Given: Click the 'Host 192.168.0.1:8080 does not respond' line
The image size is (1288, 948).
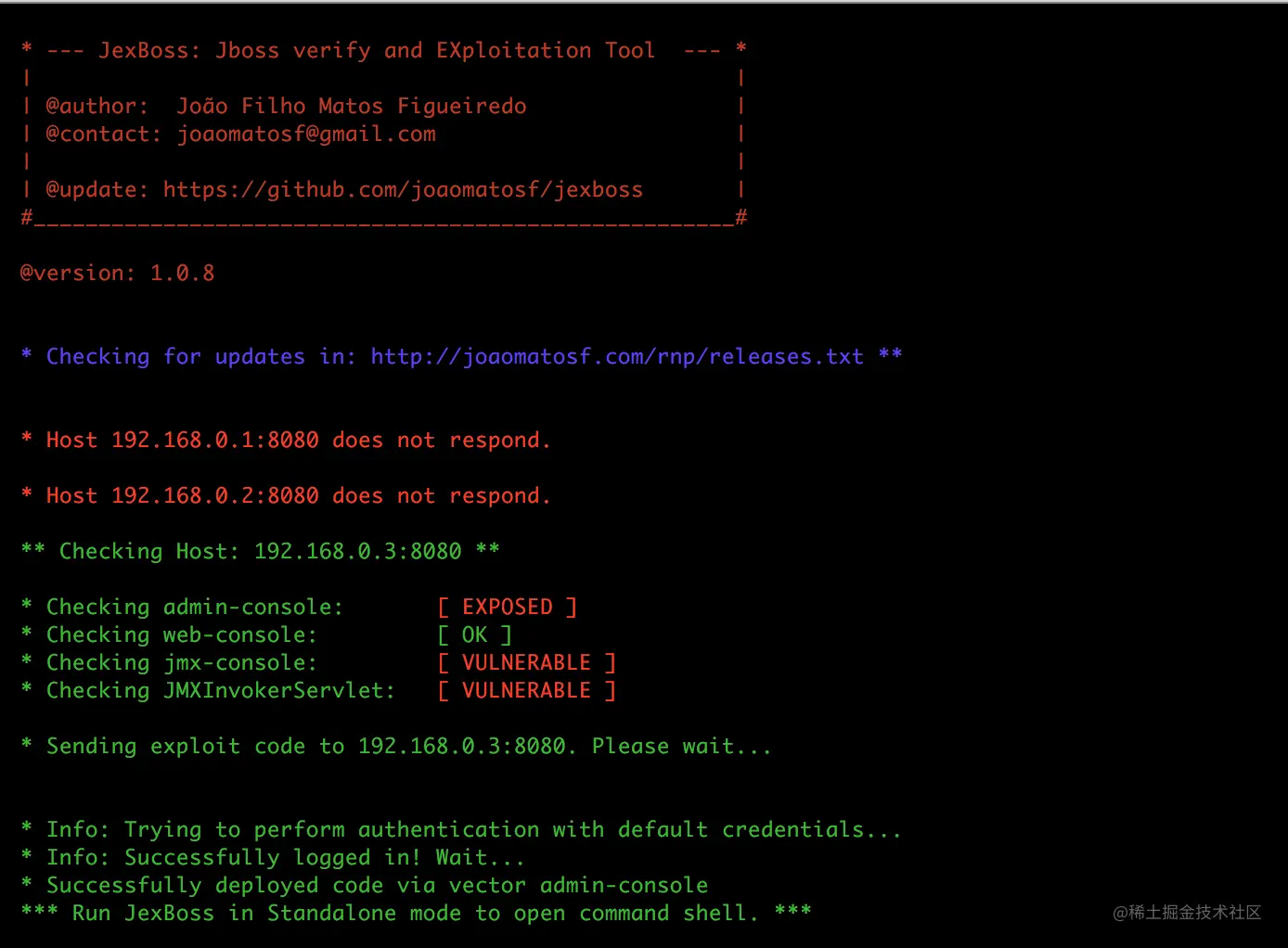Looking at the screenshot, I should point(286,441).
